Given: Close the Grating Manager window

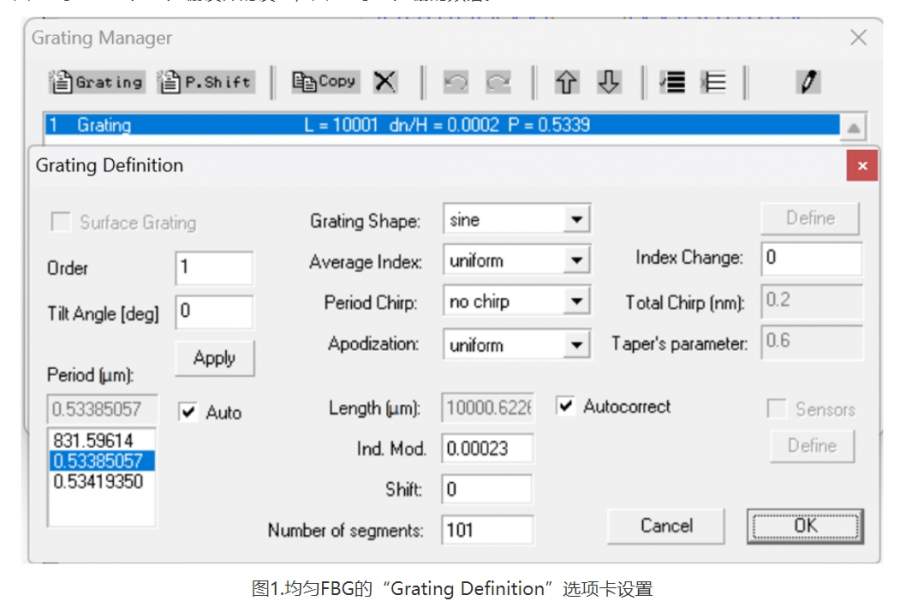Looking at the screenshot, I should [859, 38].
